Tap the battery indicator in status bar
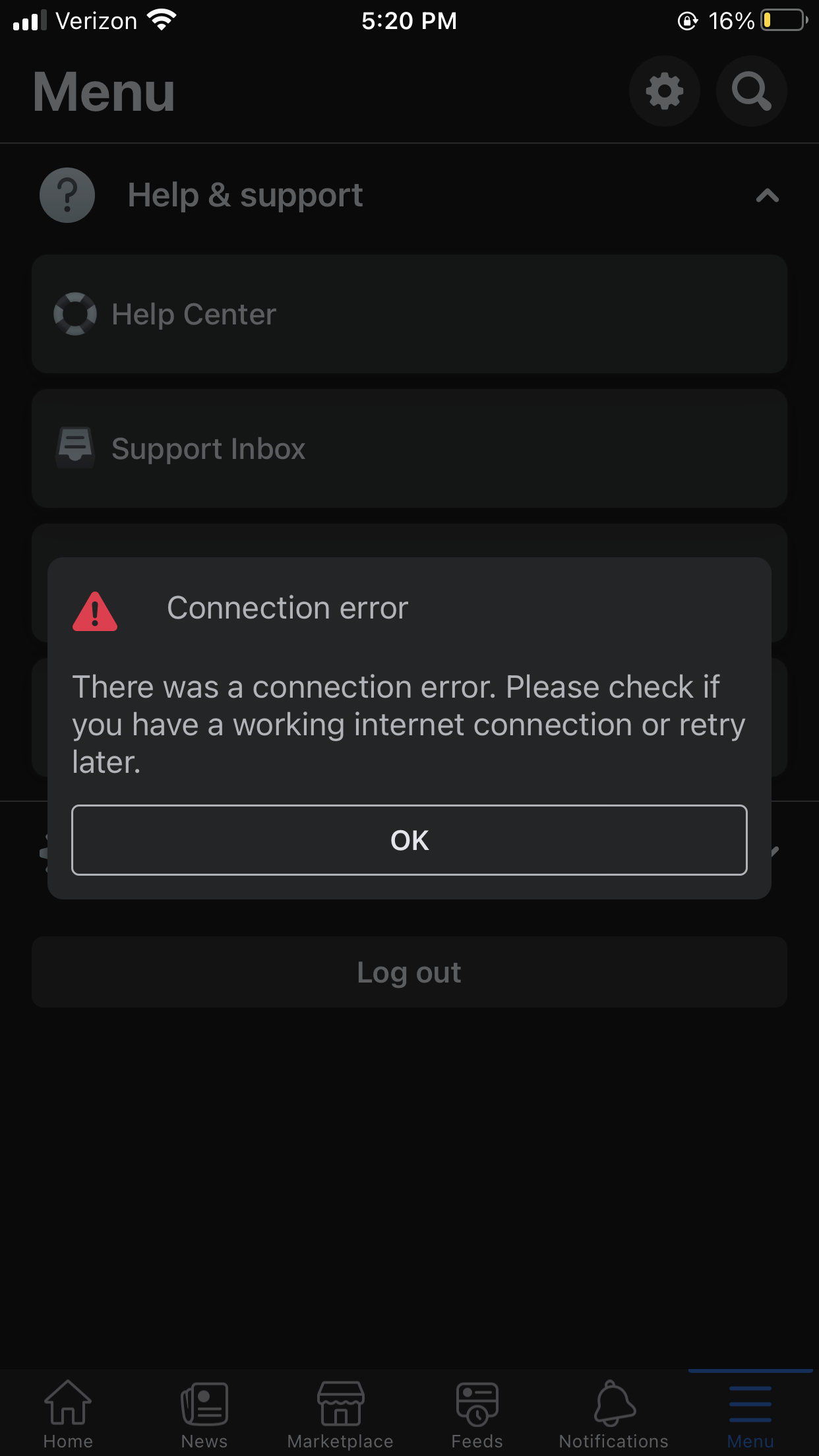 click(x=784, y=20)
